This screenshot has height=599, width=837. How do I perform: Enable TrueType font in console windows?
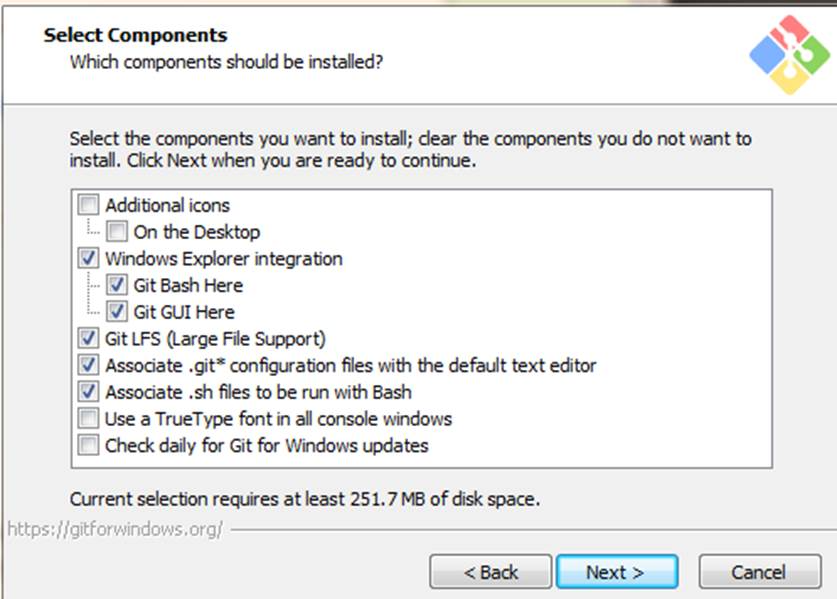(x=88, y=418)
